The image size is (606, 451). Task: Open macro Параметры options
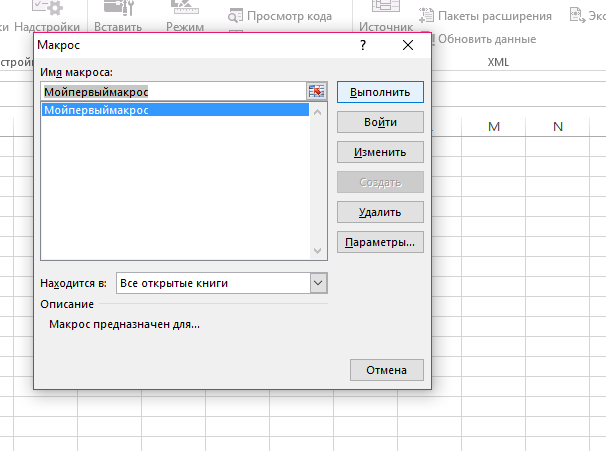tap(380, 242)
